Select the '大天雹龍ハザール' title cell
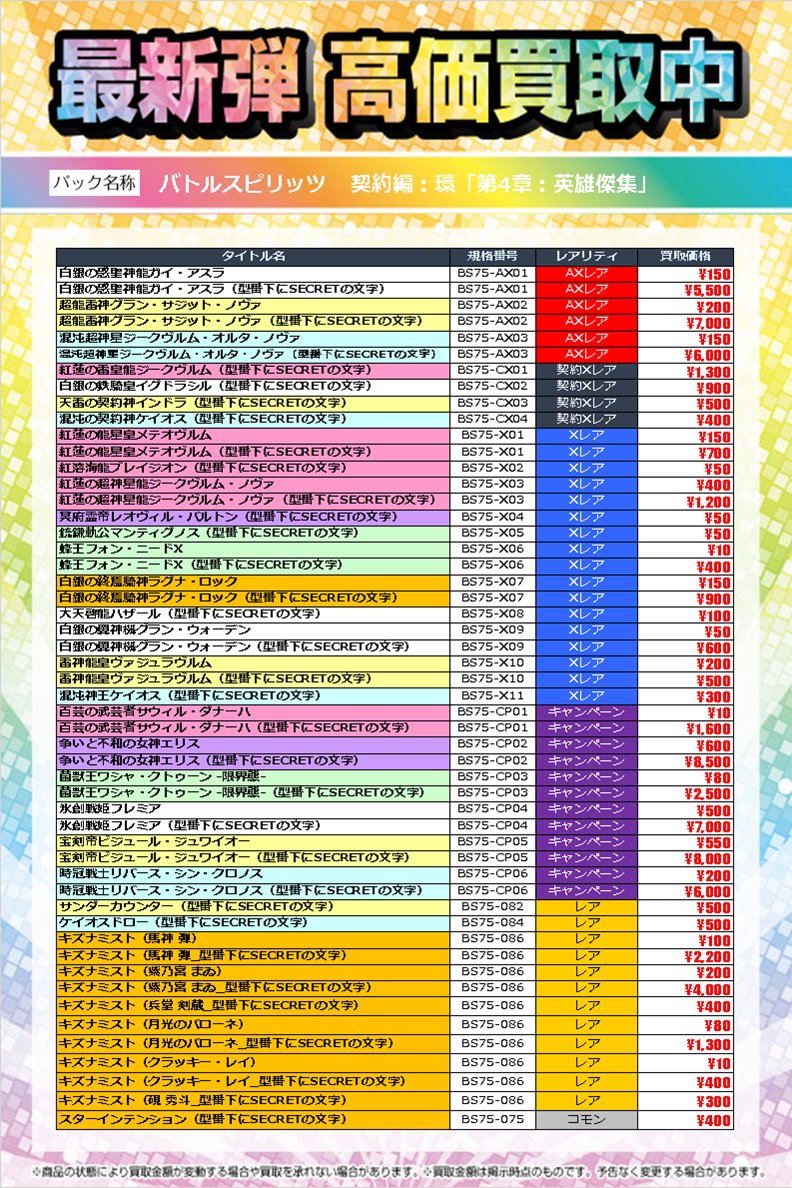The height and width of the screenshot is (1188, 792). pos(252,614)
